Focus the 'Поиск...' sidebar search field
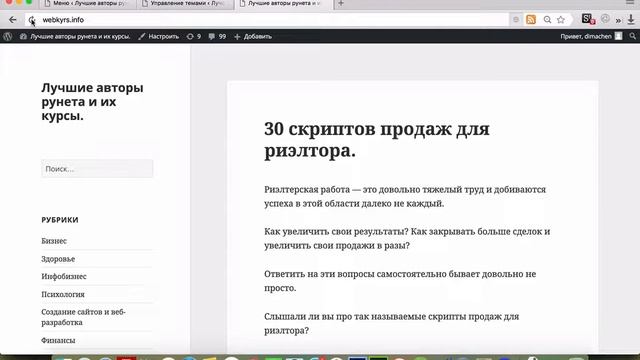The width and height of the screenshot is (640, 360). coord(97,169)
